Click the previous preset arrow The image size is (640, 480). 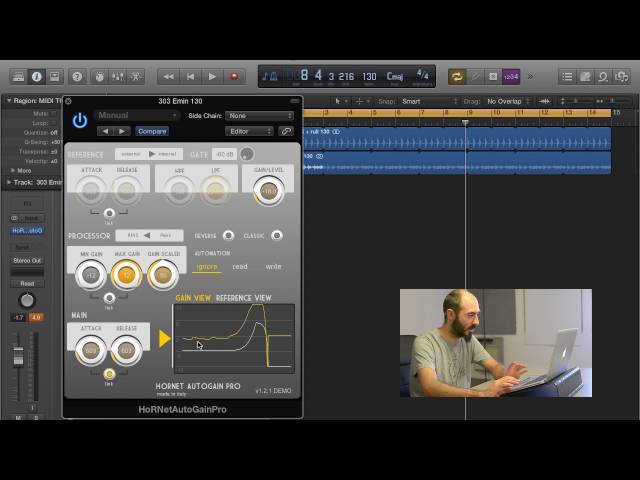105,131
